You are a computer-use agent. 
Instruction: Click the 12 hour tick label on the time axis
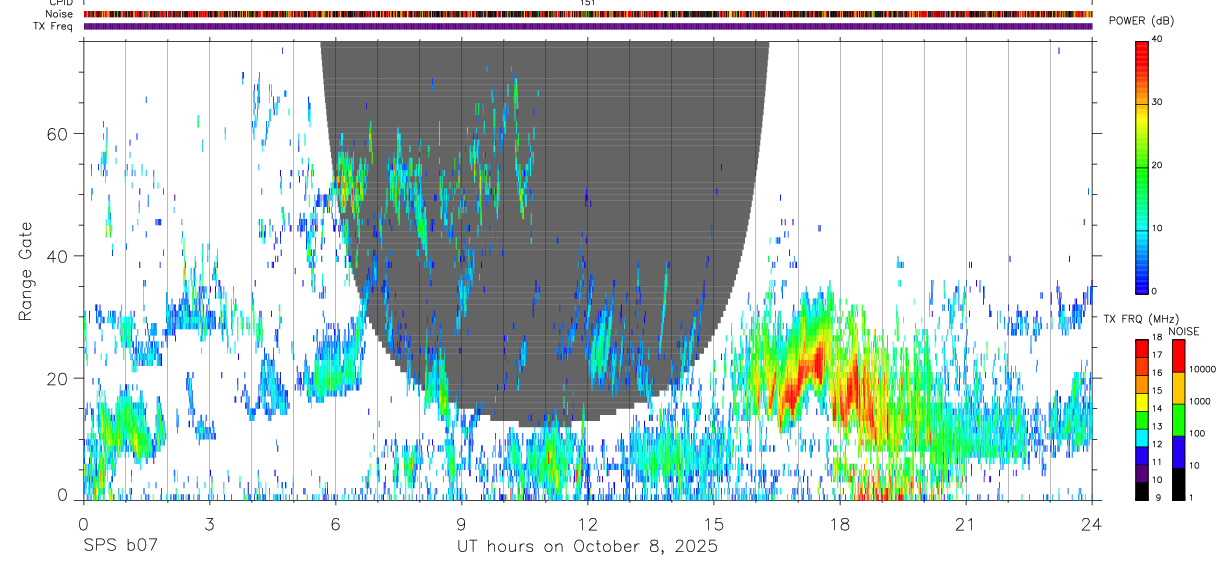click(x=588, y=524)
